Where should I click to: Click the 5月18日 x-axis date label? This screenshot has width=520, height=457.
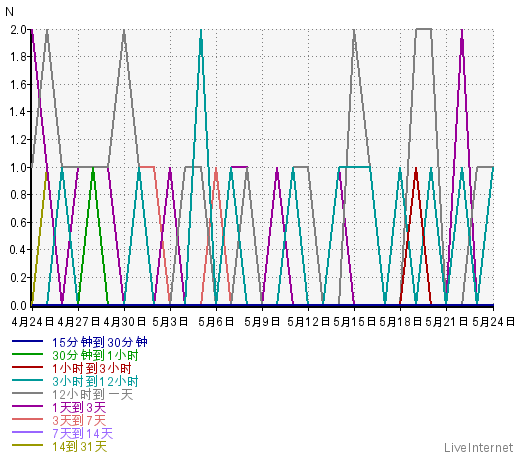point(400,322)
